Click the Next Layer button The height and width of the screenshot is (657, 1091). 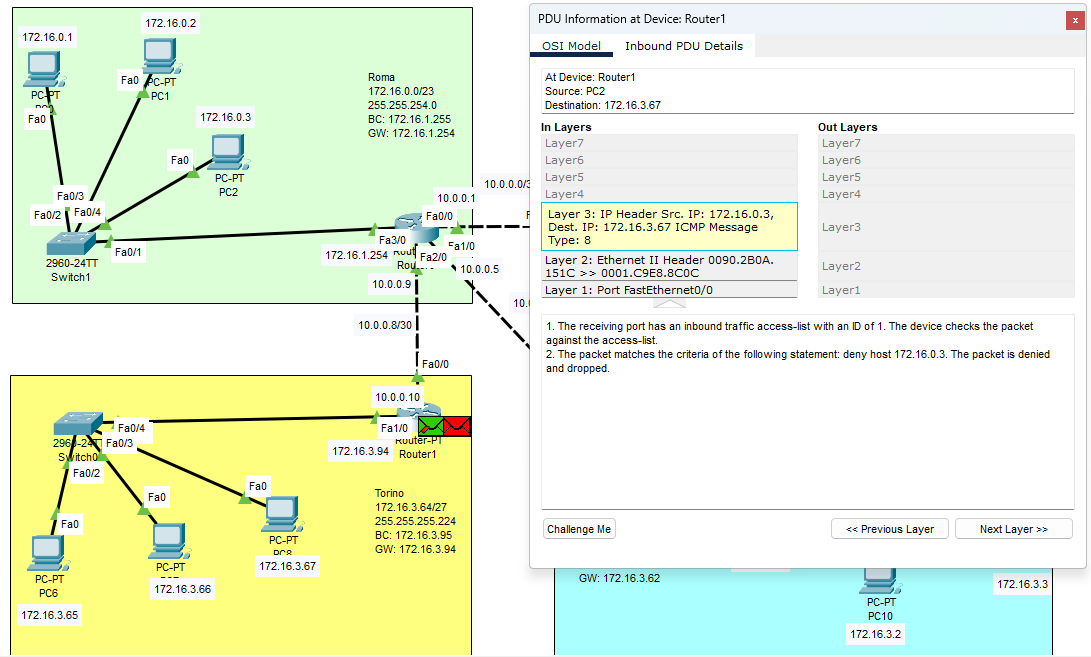(x=1013, y=528)
